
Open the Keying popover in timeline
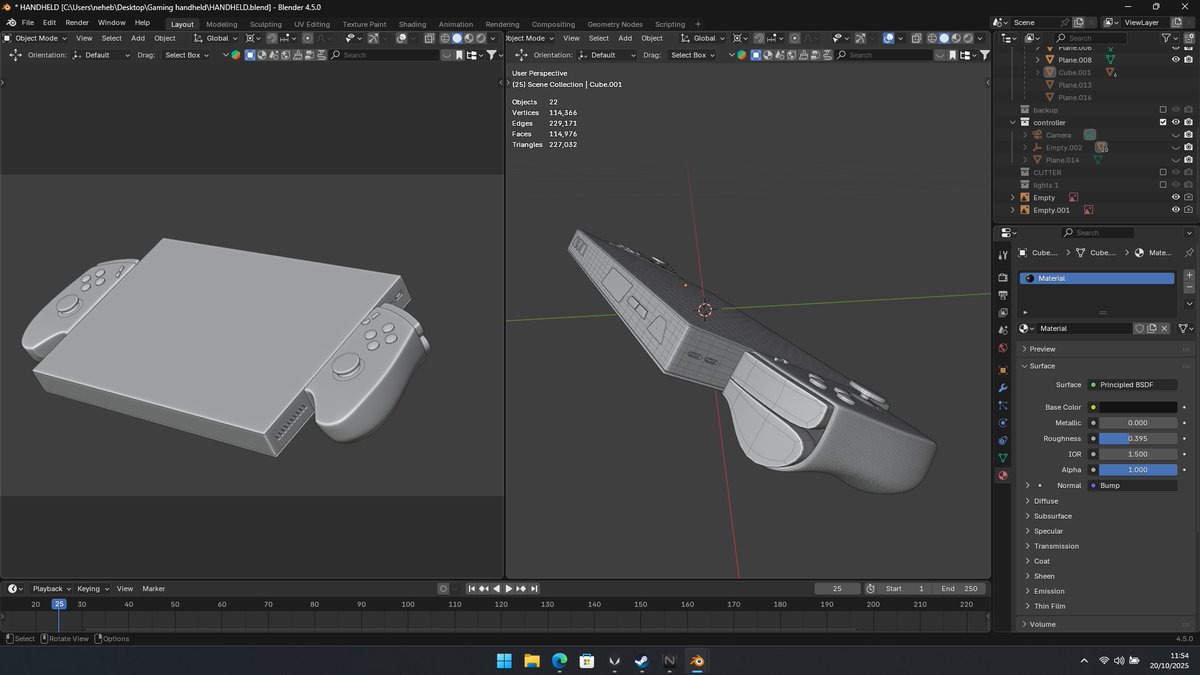tap(92, 589)
